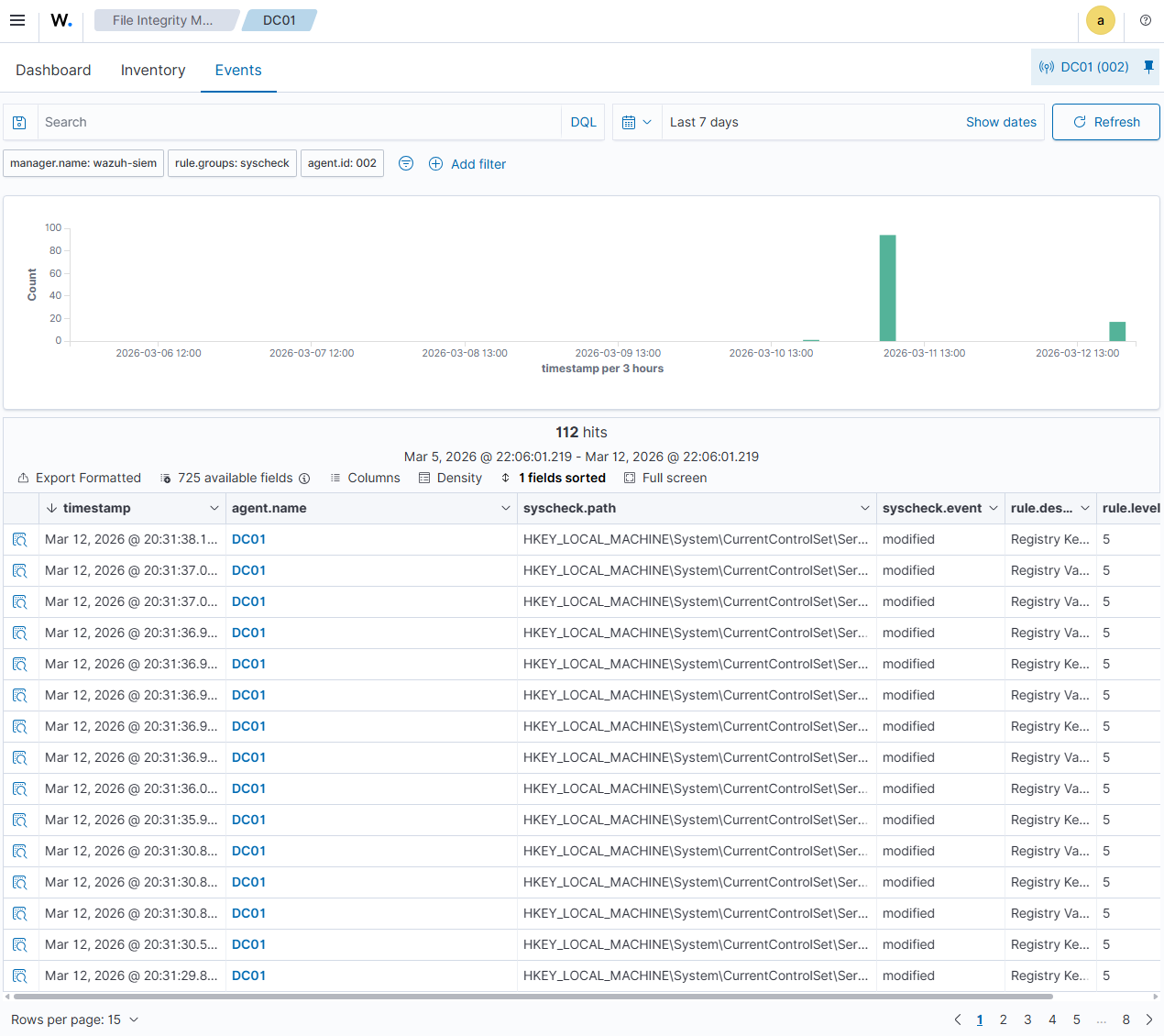Click Add filter to create a filter
The width and height of the screenshot is (1164, 1036).
[x=467, y=163]
